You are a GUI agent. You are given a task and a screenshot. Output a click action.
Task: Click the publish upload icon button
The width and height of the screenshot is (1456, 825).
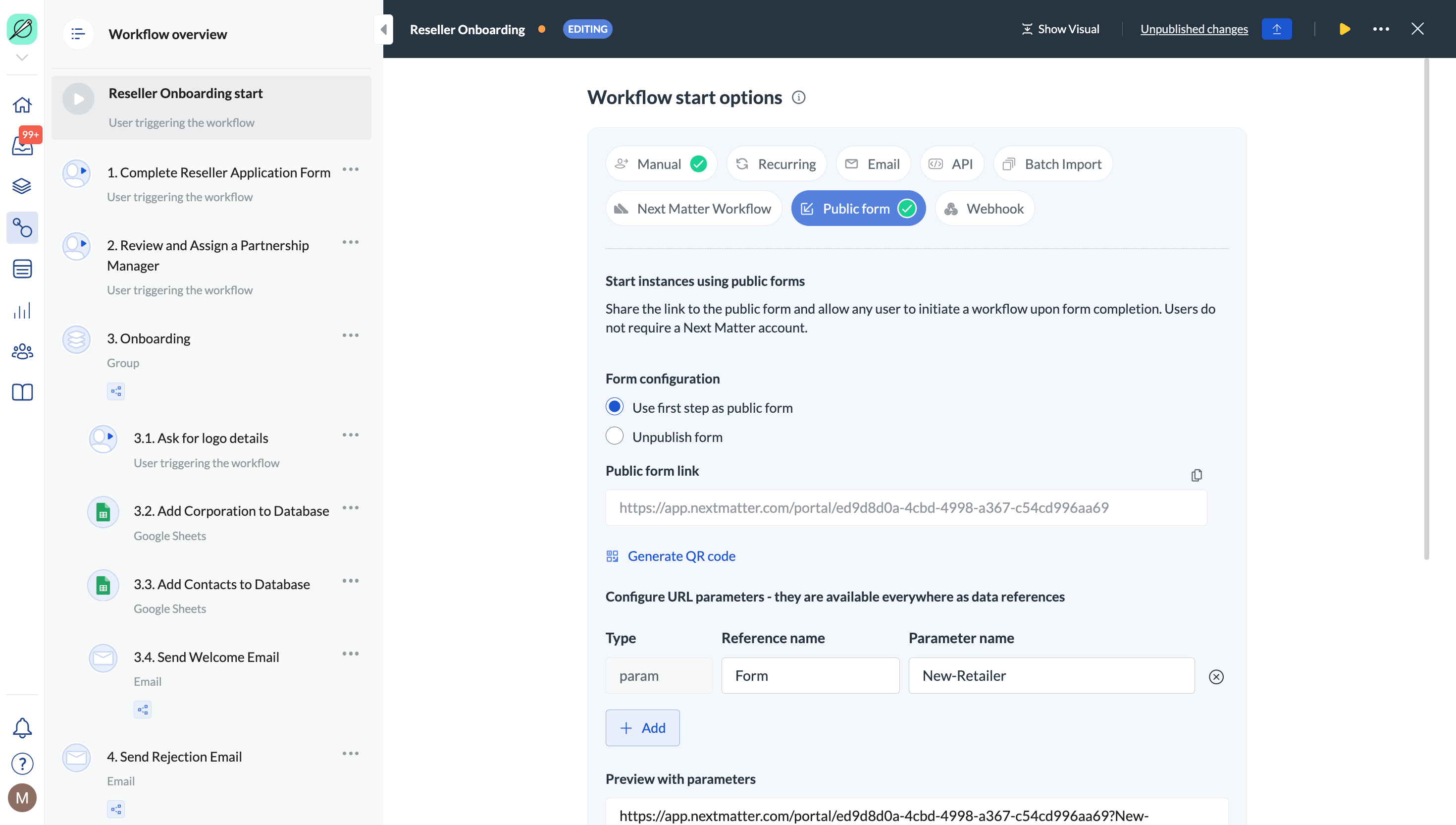pos(1277,29)
